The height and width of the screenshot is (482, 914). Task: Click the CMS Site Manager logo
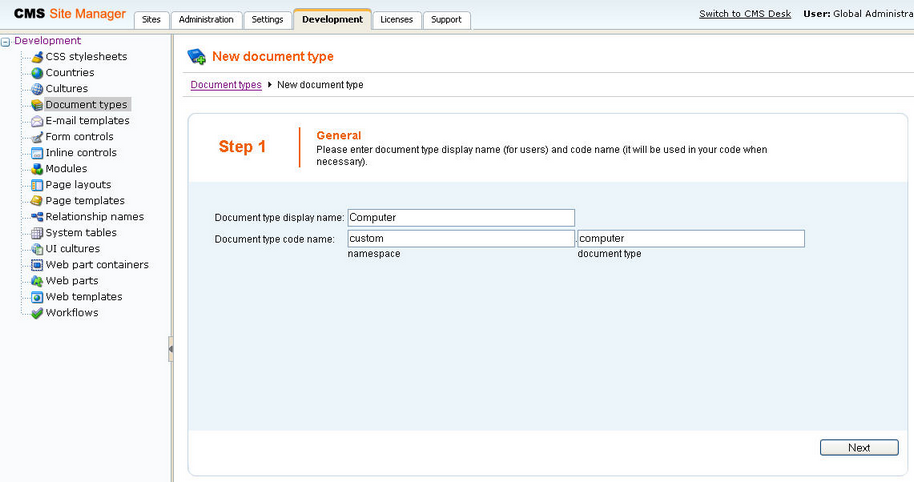[70, 14]
